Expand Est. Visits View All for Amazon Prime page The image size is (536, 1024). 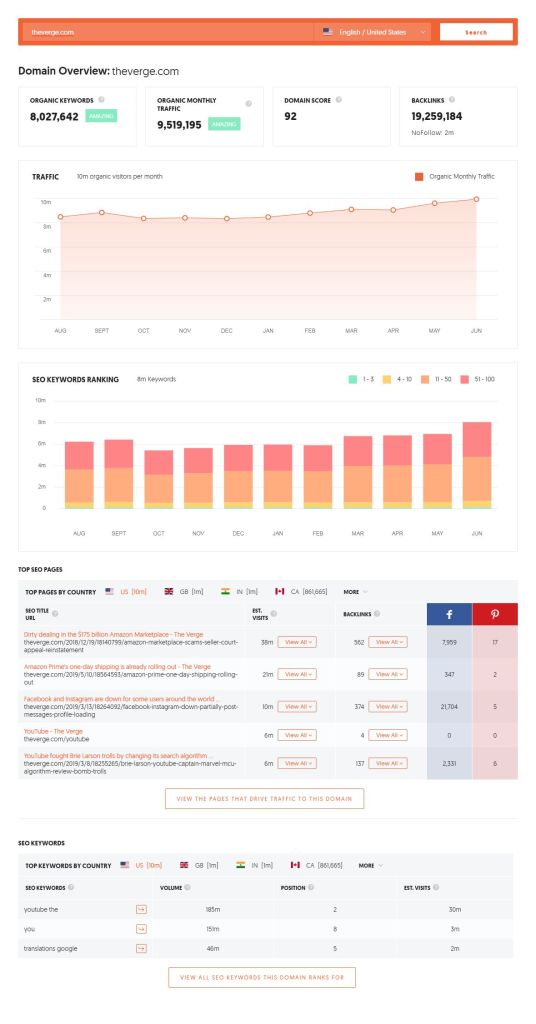[x=297, y=674]
